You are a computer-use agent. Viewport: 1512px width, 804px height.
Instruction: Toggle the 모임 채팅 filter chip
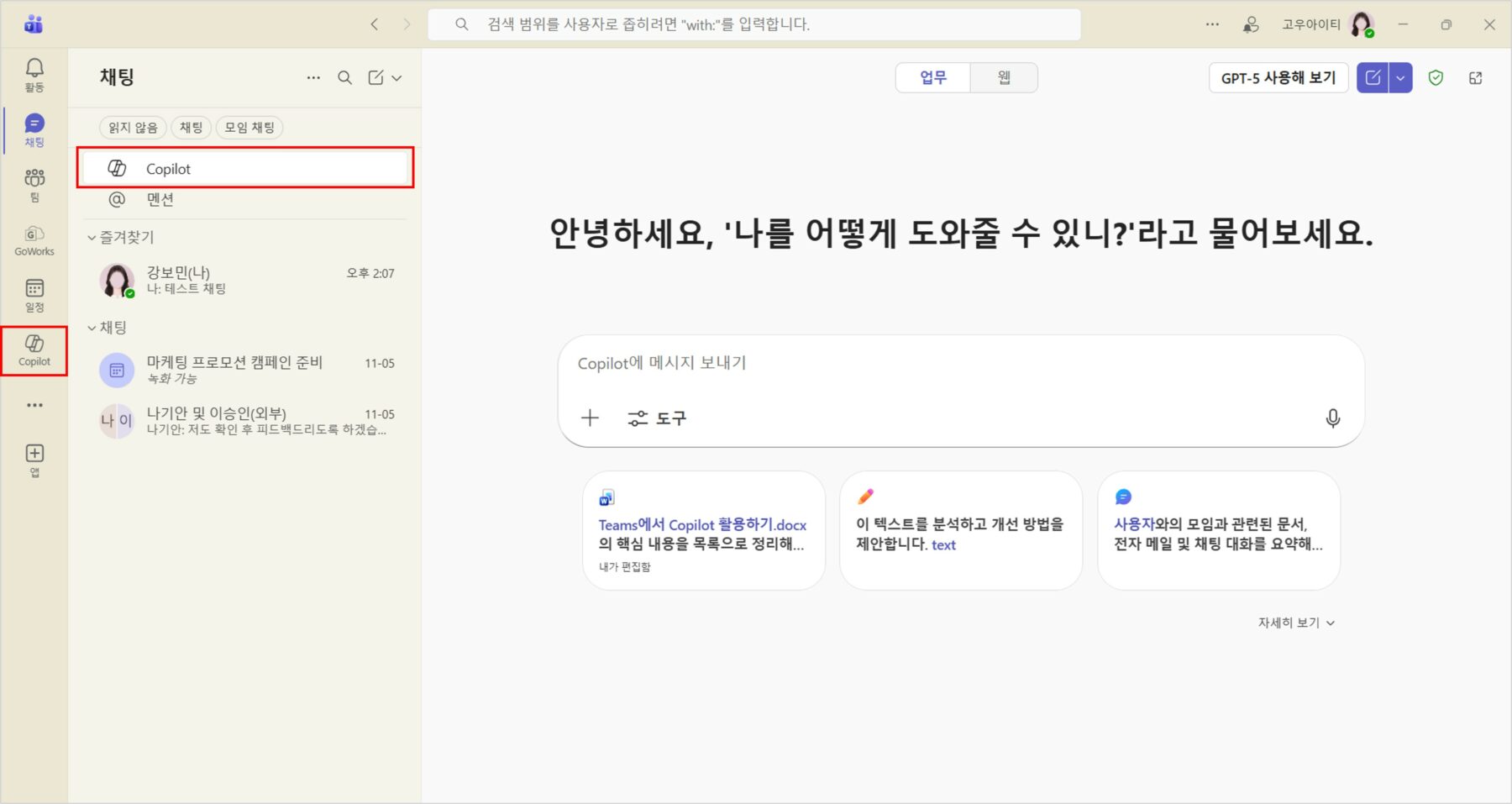click(249, 128)
